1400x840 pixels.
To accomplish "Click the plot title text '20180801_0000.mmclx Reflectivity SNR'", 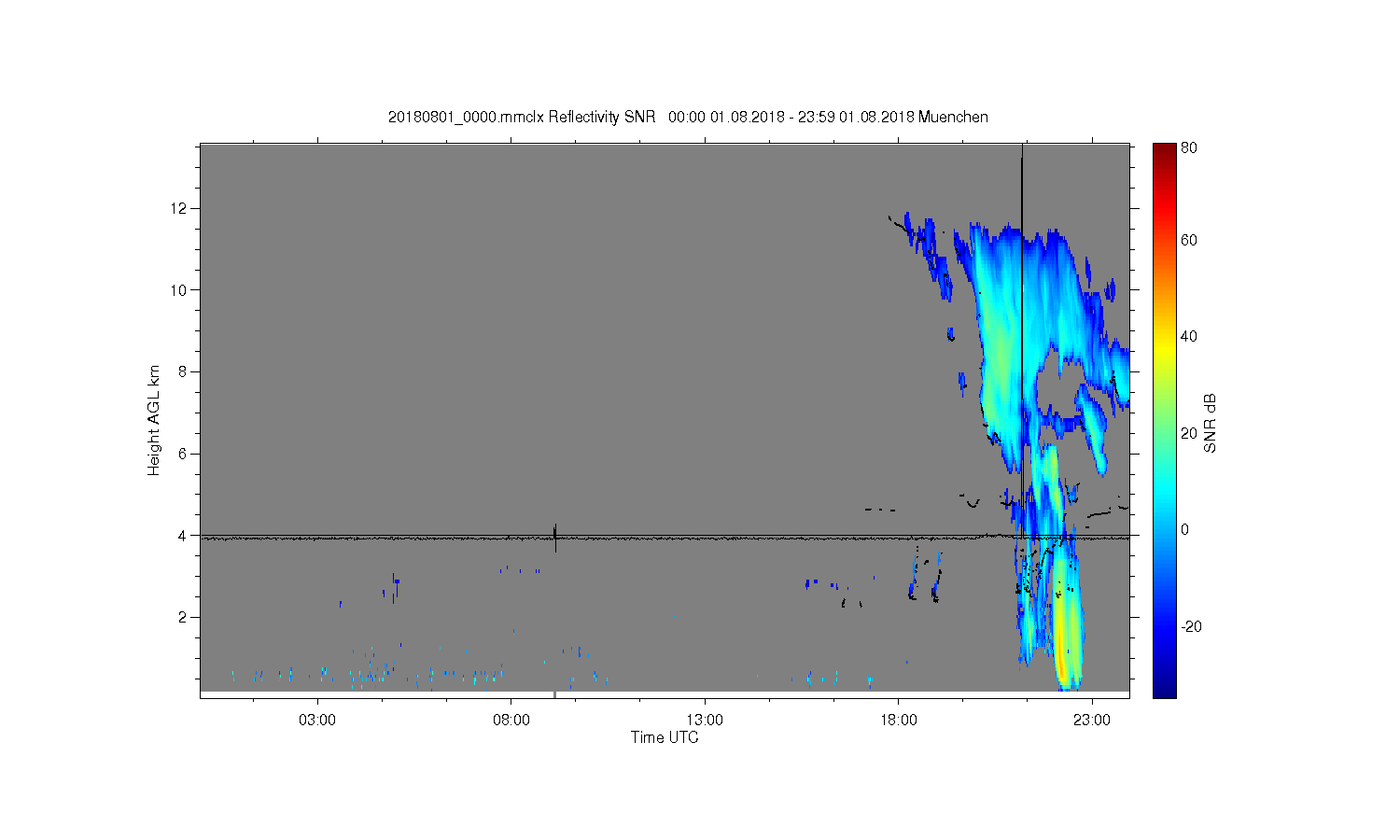I will [x=522, y=118].
